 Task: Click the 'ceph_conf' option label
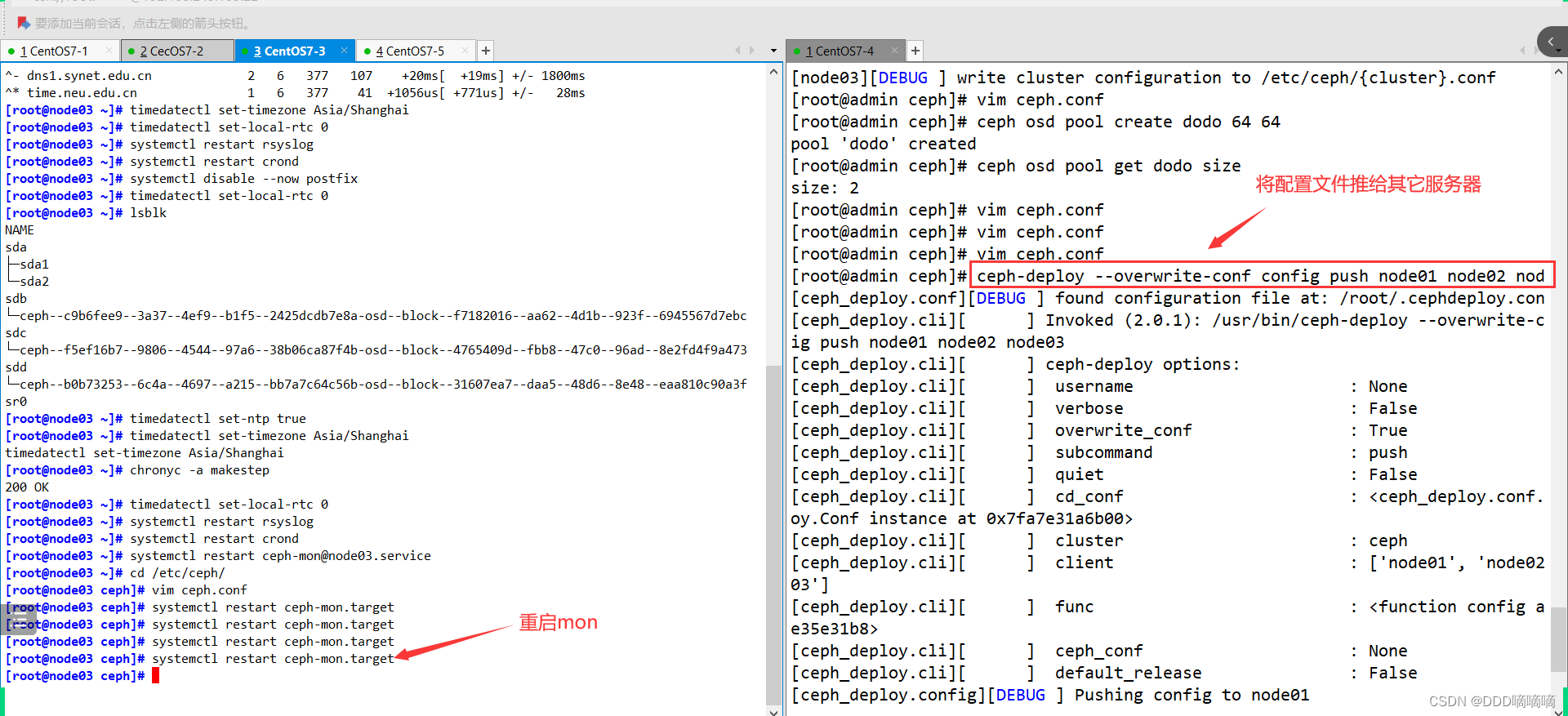[1098, 651]
